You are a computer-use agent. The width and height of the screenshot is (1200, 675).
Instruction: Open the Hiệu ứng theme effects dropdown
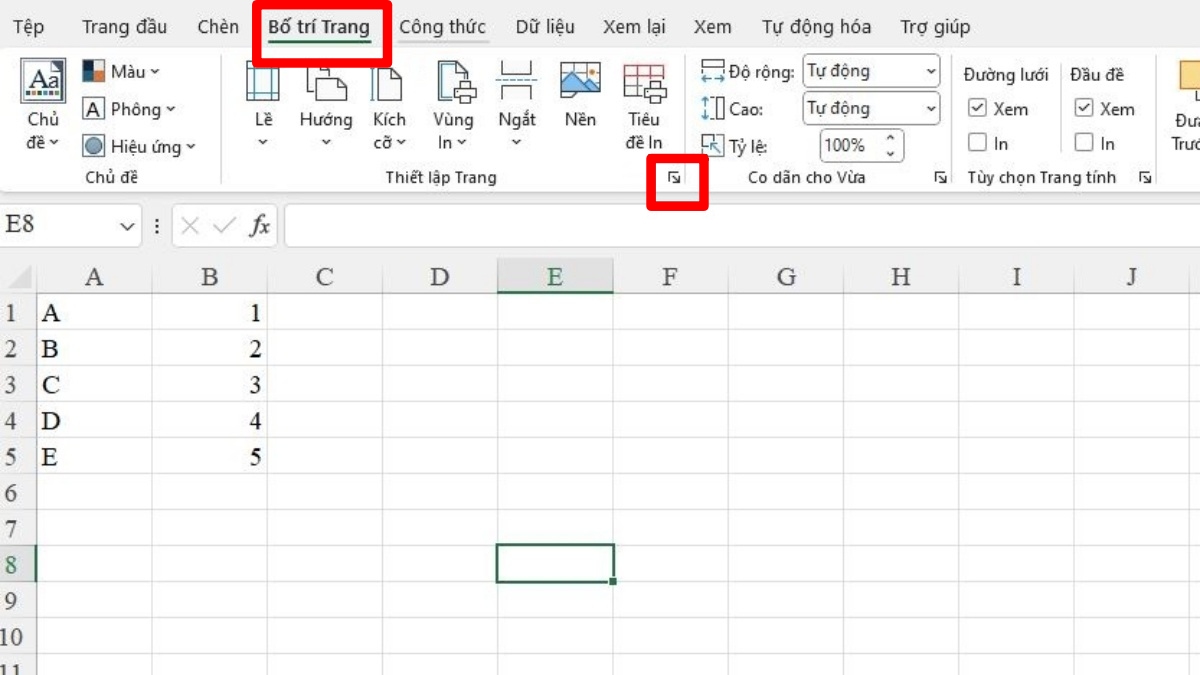139,146
